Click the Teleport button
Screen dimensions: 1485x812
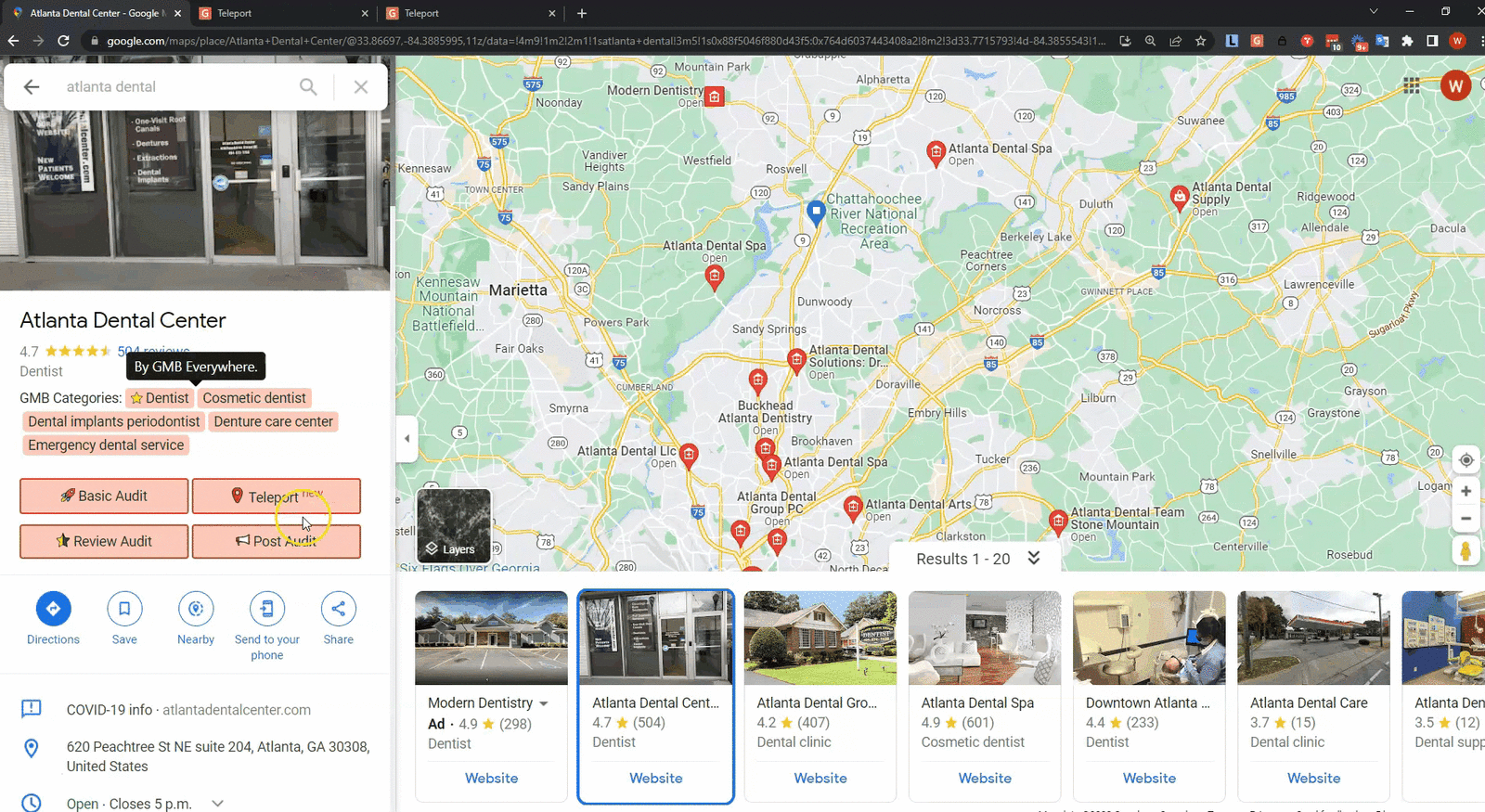pos(277,496)
